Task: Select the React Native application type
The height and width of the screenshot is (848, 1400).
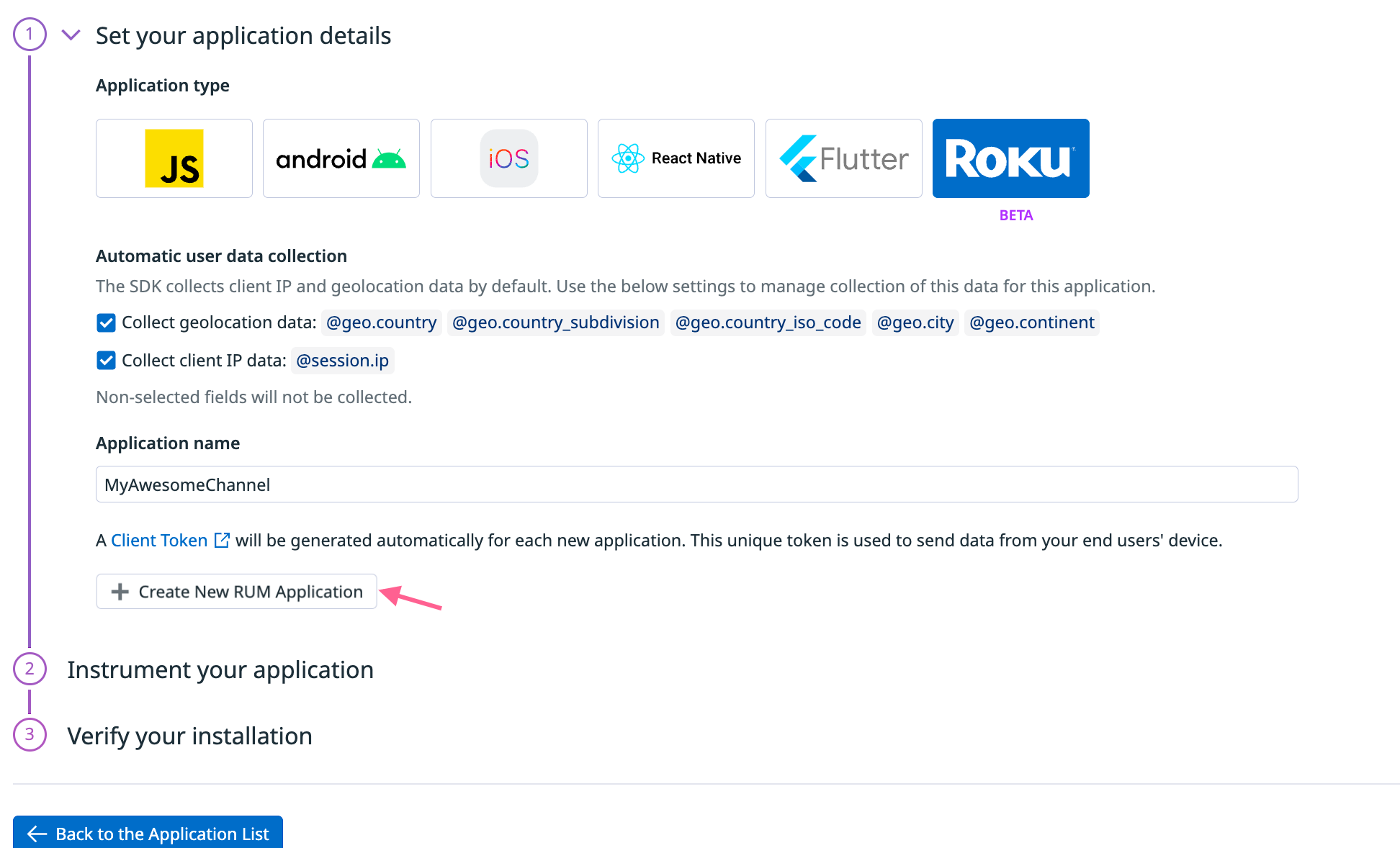Action: pos(676,158)
